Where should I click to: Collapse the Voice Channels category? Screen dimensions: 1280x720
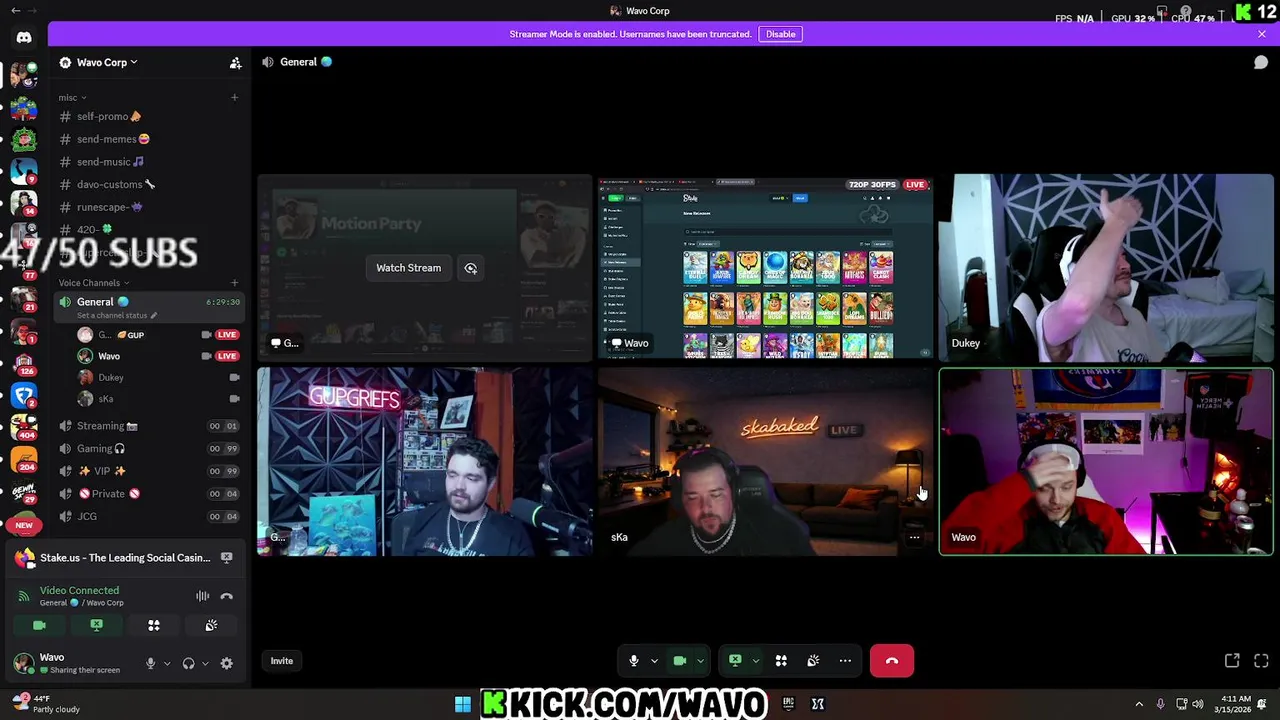pyautogui.click(x=94, y=283)
